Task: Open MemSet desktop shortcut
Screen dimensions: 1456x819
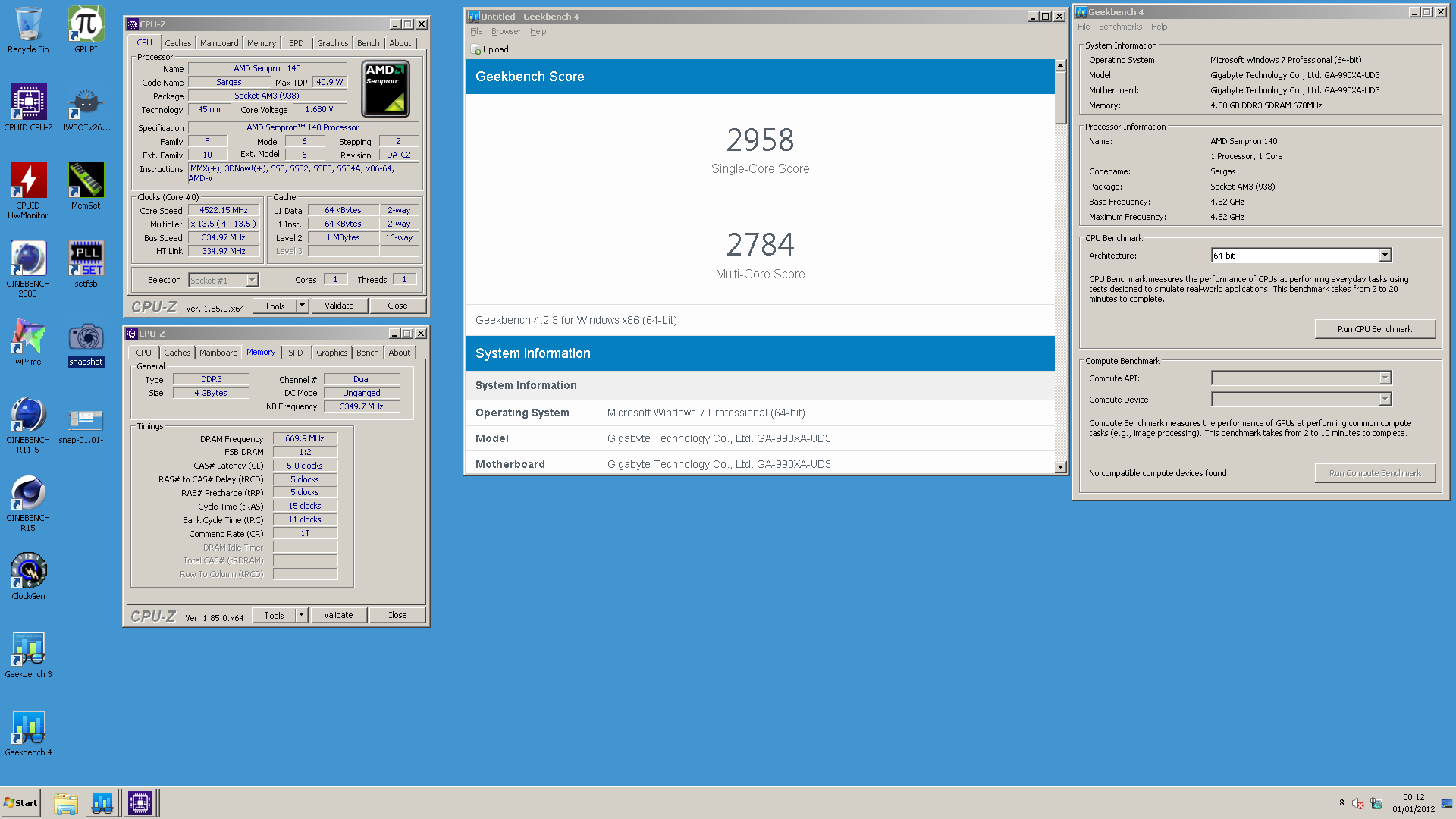Action: 86,186
